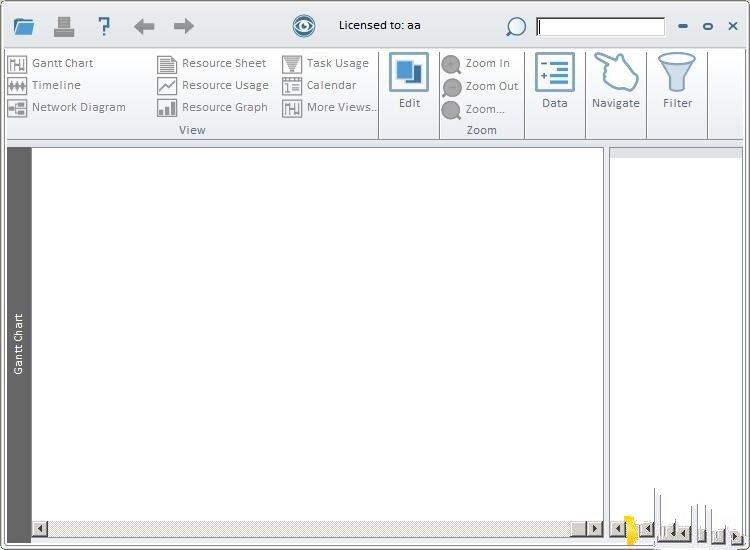Open the Resource Sheet view
This screenshot has height=550, width=750.
[212, 63]
